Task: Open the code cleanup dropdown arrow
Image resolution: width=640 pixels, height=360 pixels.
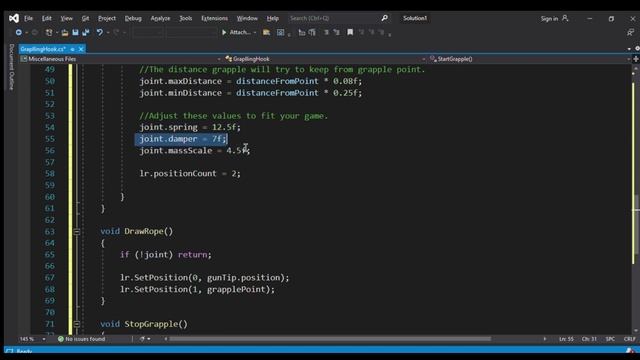Action: tap(149, 339)
